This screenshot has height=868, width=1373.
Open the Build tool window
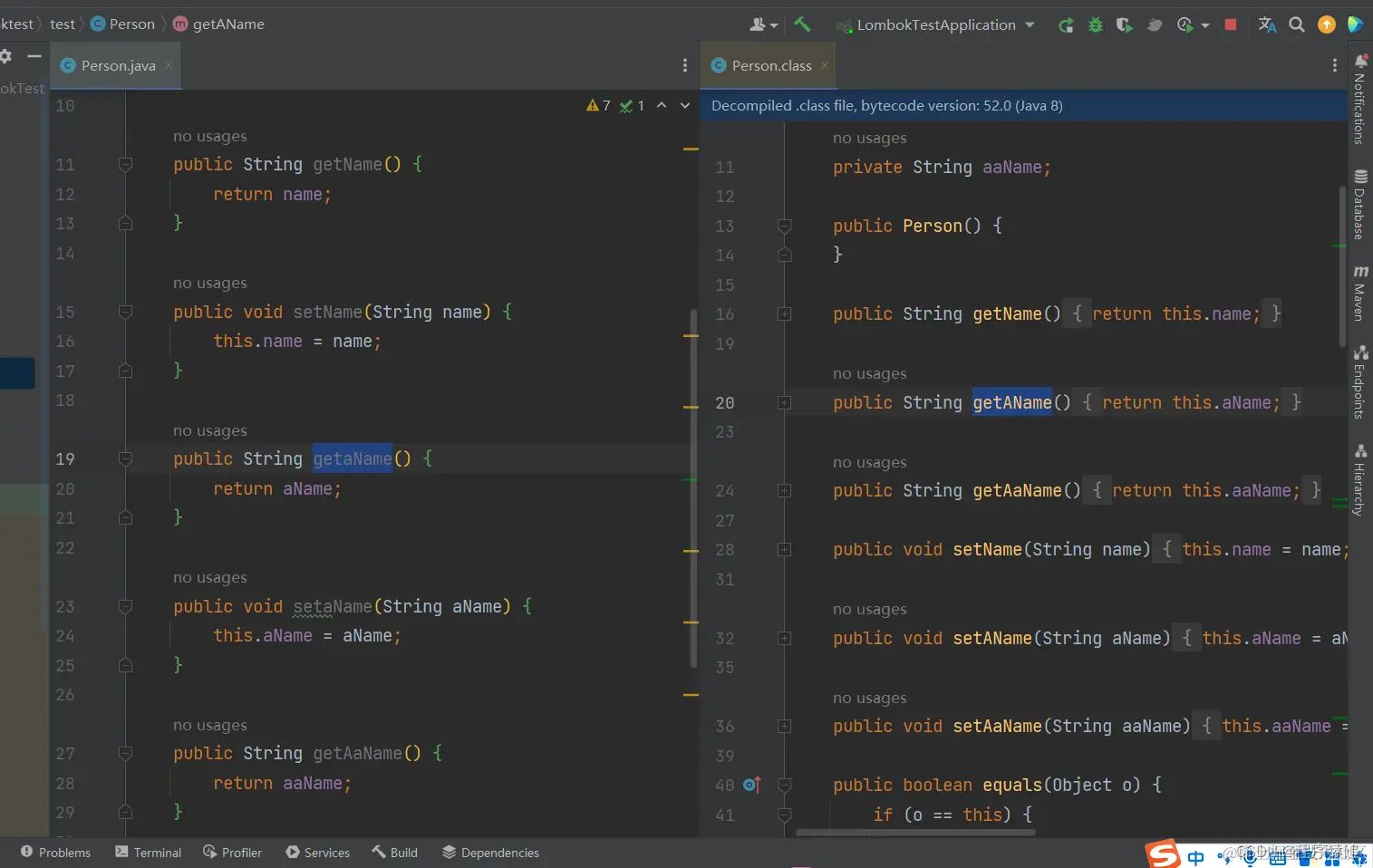click(394, 853)
